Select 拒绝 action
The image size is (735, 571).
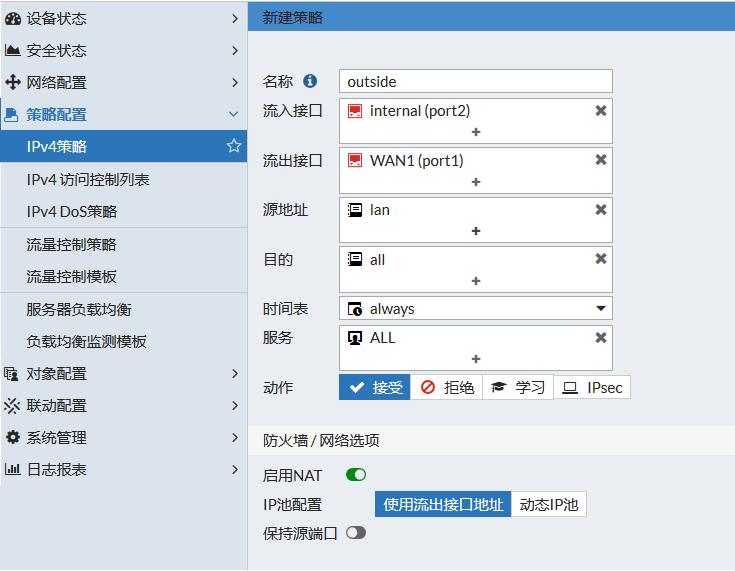click(x=446, y=387)
